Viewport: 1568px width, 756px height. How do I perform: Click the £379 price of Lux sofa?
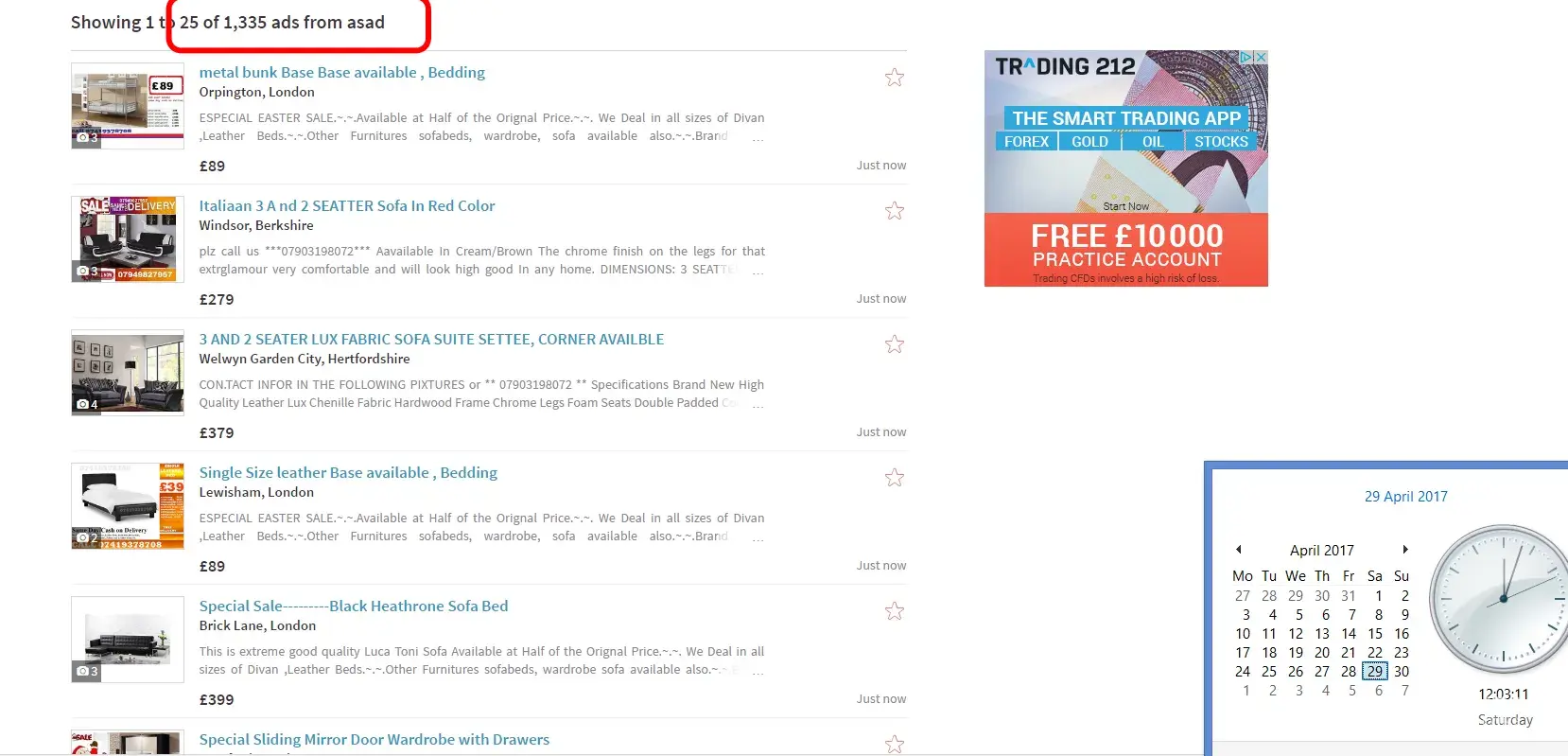(x=217, y=432)
